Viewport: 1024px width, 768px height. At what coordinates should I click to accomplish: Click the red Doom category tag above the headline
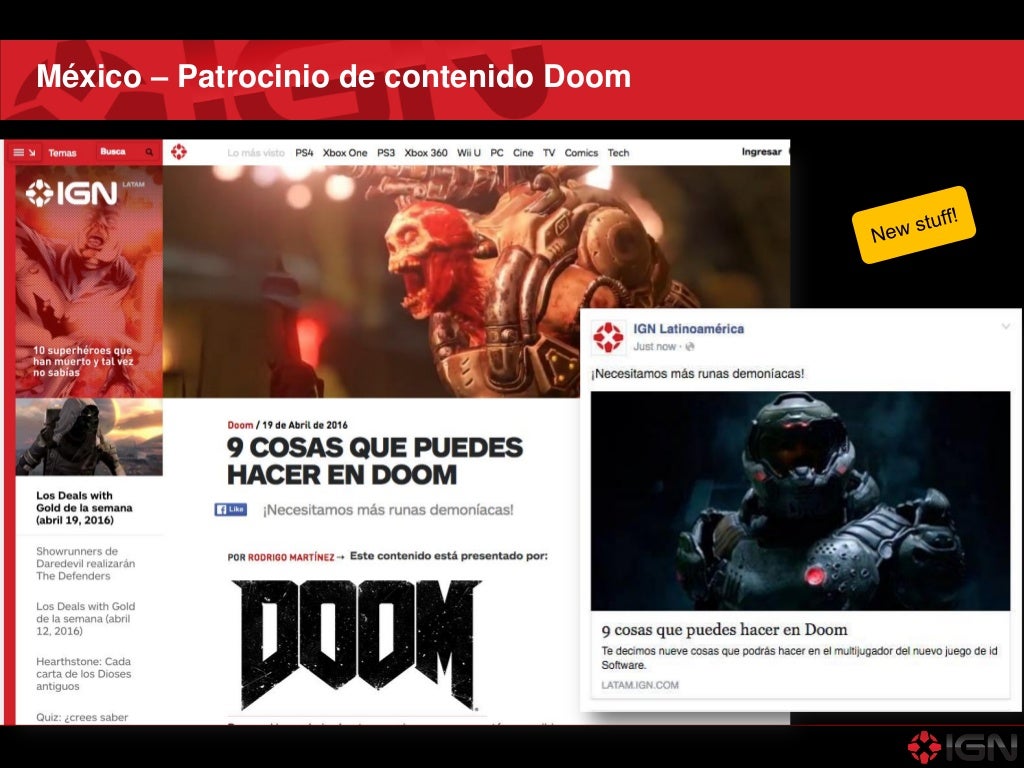pos(240,424)
